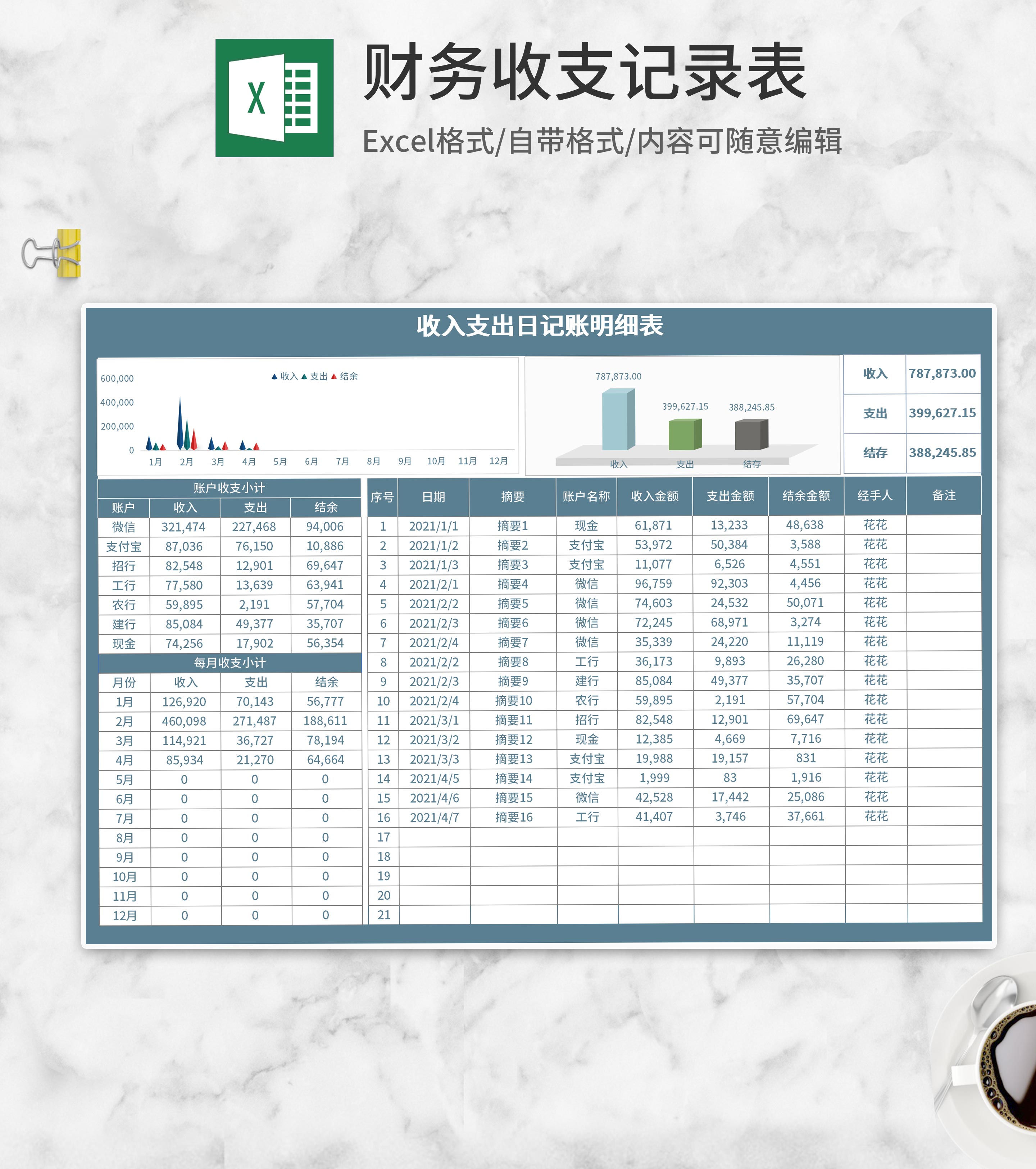
Task: Click the 微信 account income 321,474 cell
Action: click(183, 527)
